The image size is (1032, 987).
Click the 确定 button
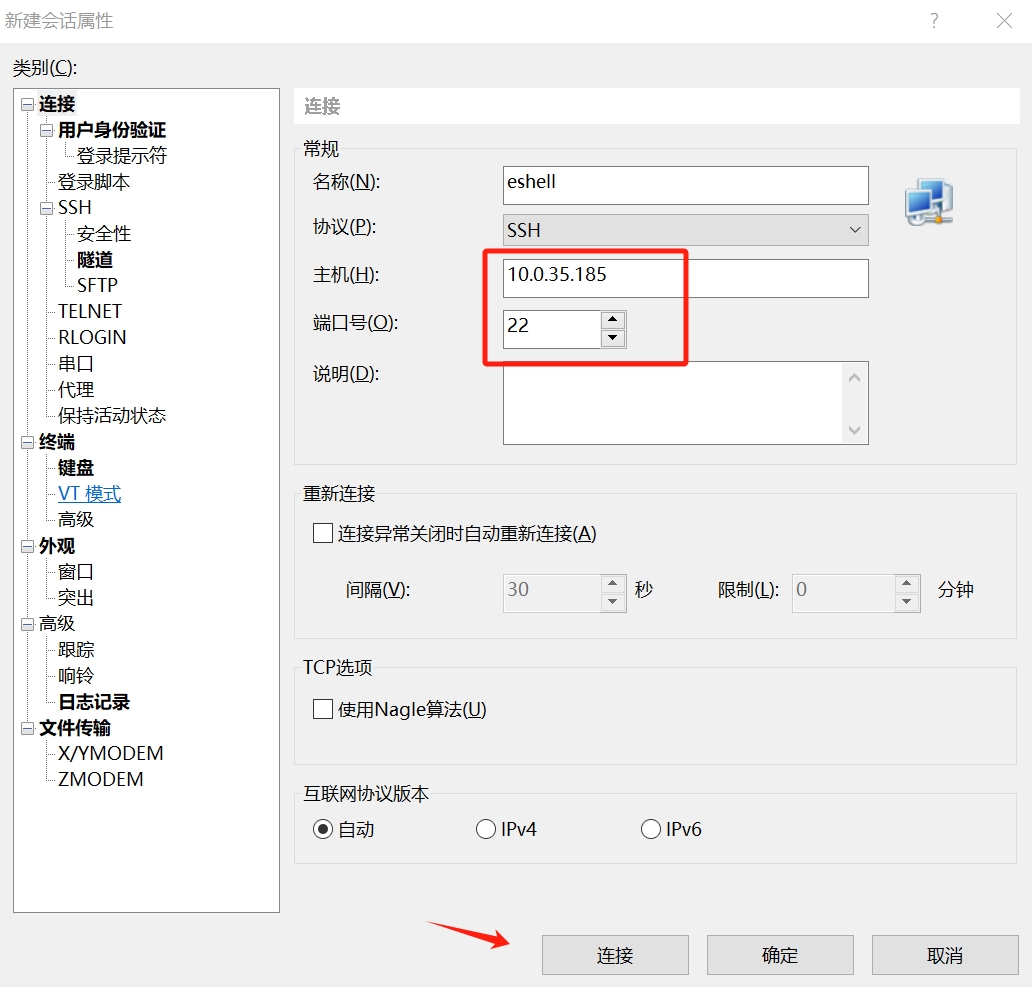point(780,955)
